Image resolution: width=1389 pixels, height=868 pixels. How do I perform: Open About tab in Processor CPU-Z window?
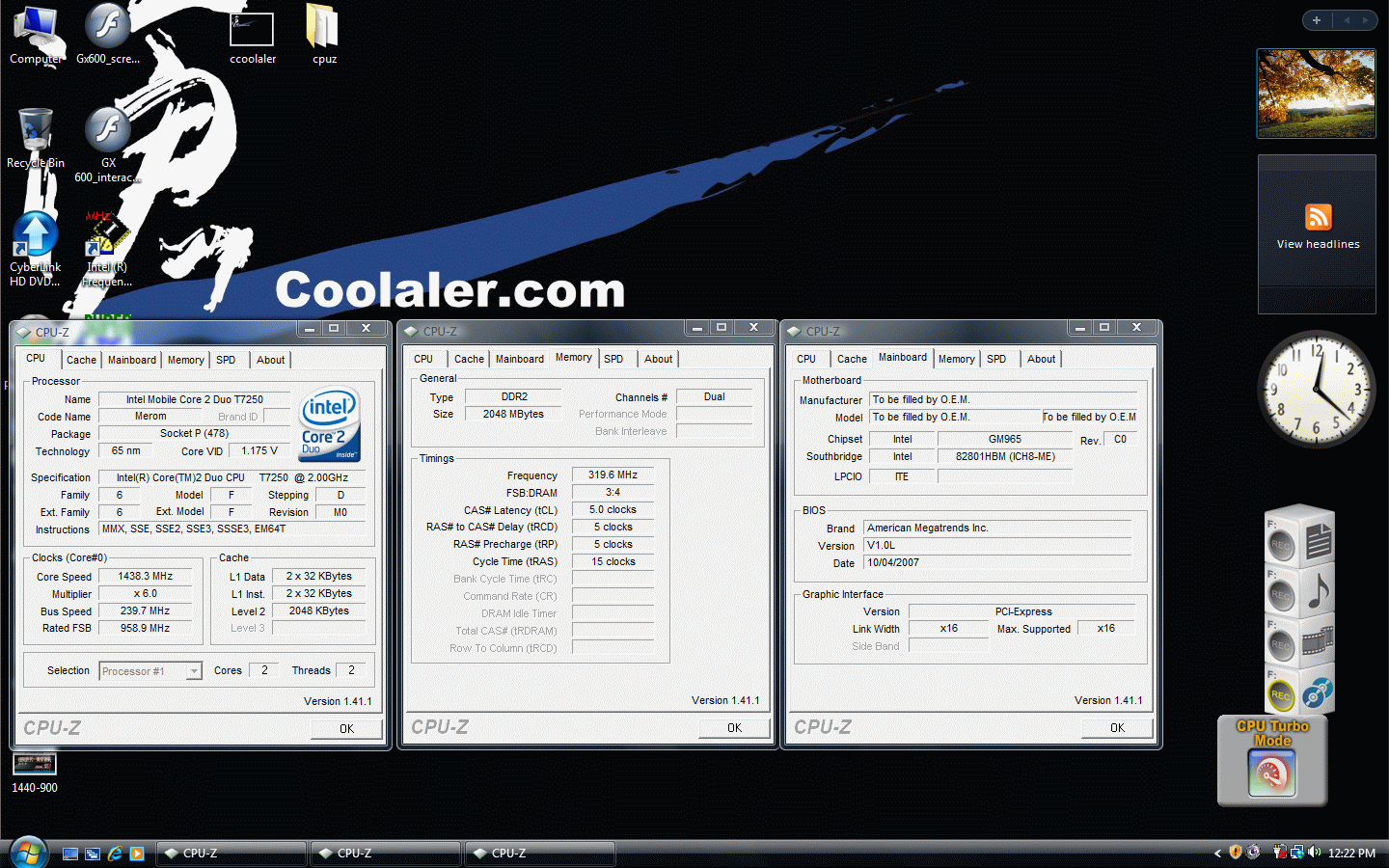click(x=271, y=360)
